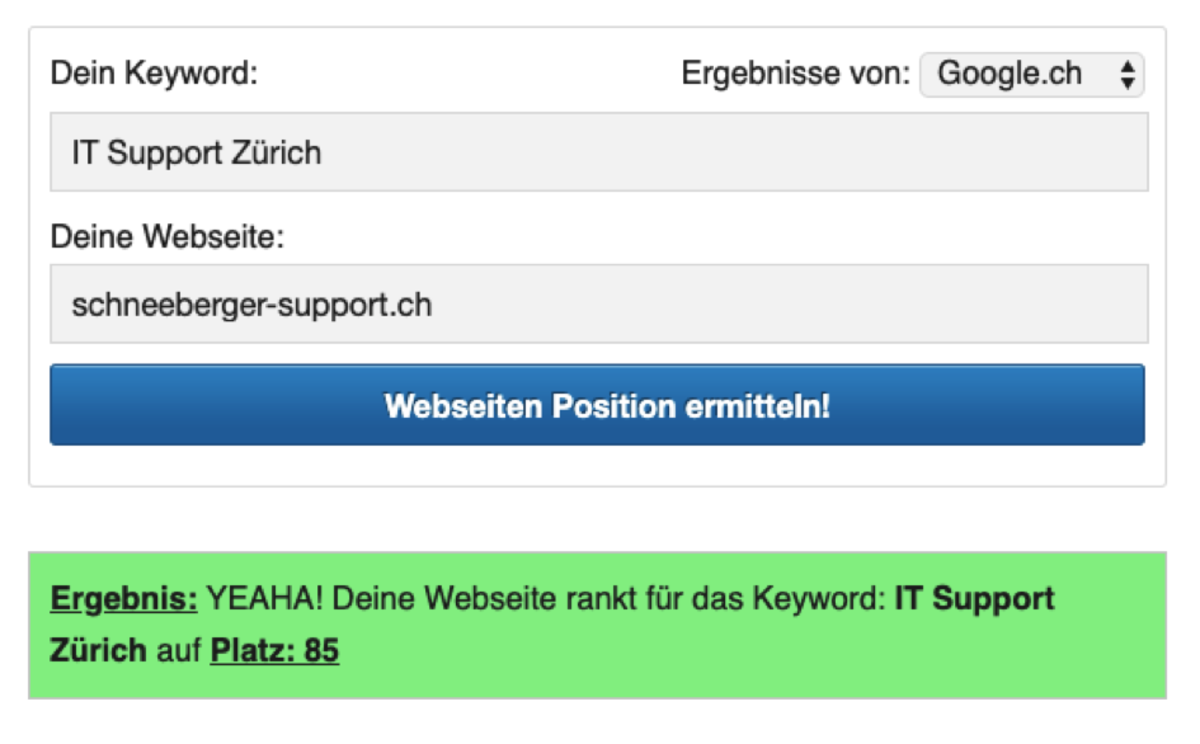Viewport: 1200px width, 744px height.
Task: Open the Google.ch search engine dropdown
Action: [x=1031, y=74]
